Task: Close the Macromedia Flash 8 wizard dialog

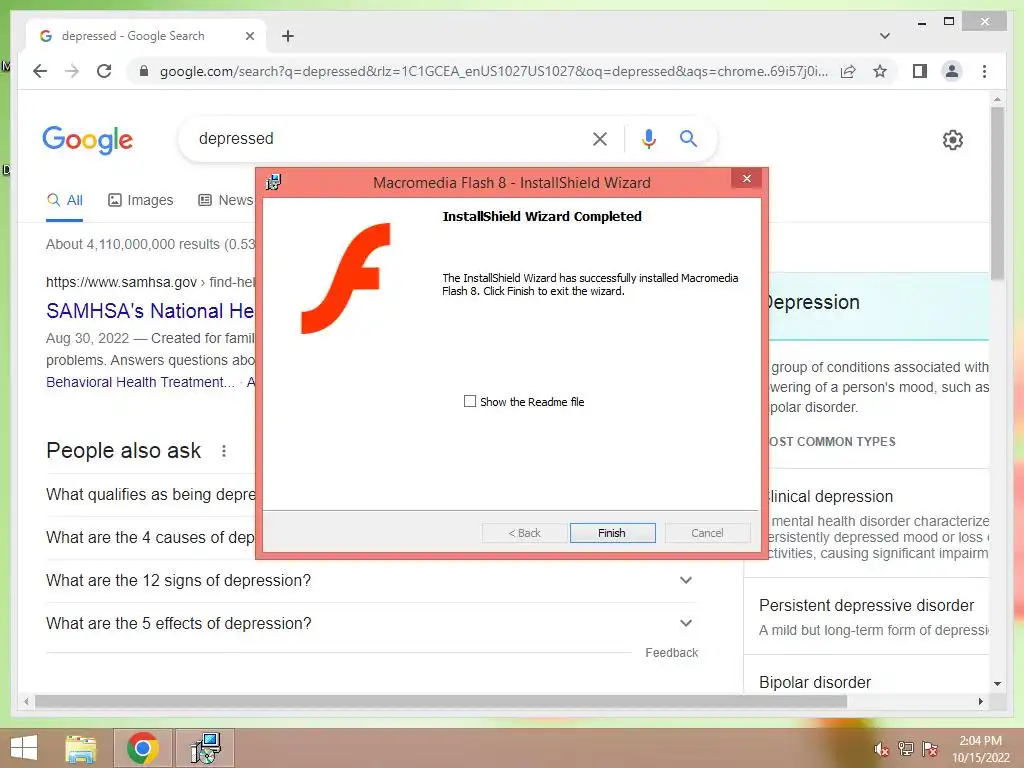Action: tap(747, 178)
